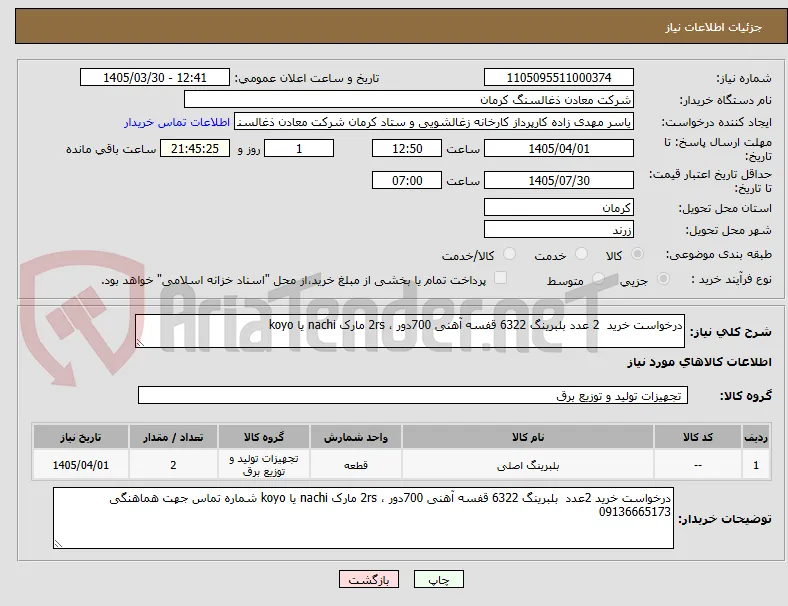This screenshot has height=606, width=788.
Task: Click the row number cell 1
Action: tap(756, 465)
